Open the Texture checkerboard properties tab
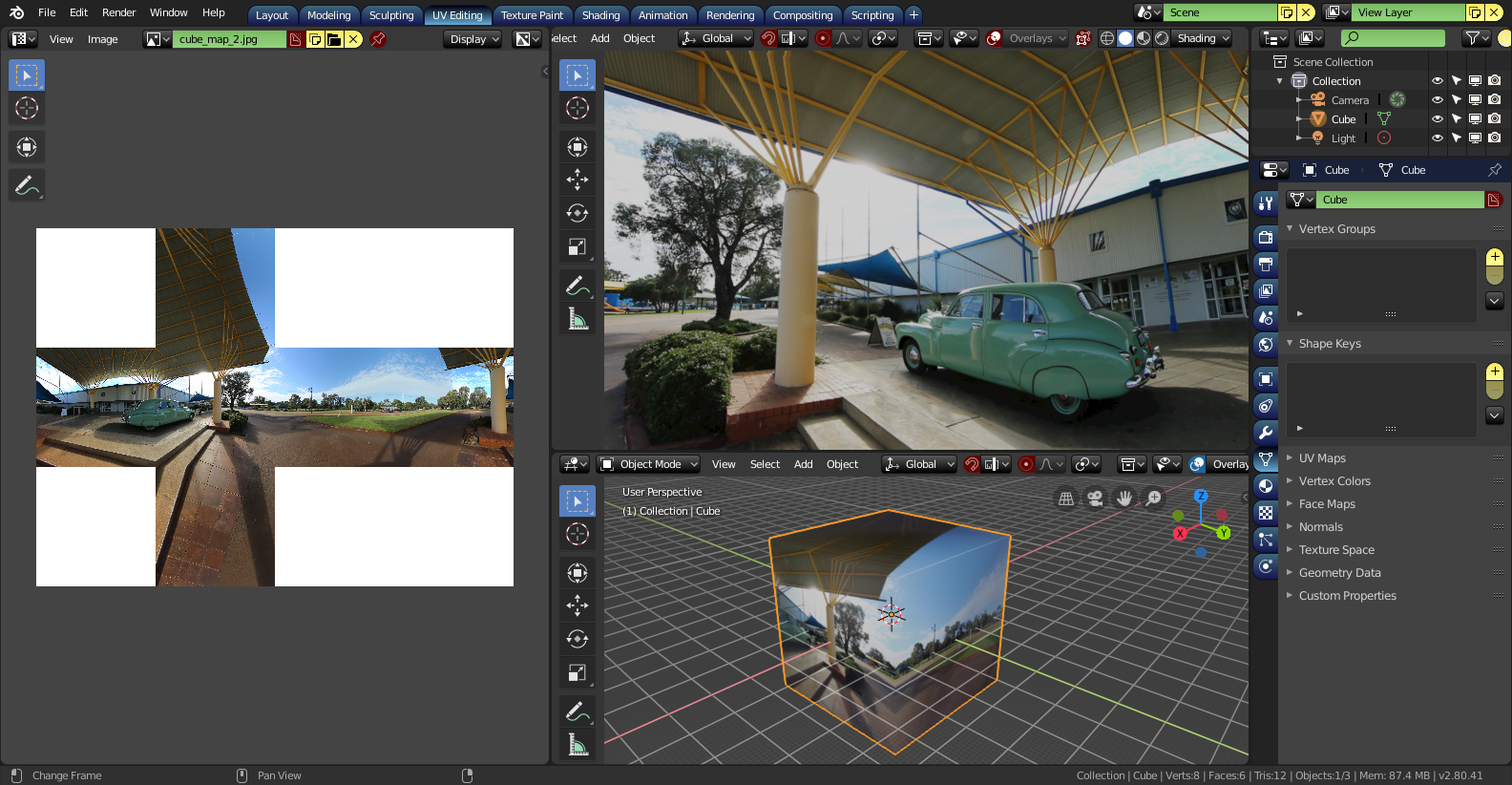Image resolution: width=1512 pixels, height=785 pixels. pos(1266,513)
